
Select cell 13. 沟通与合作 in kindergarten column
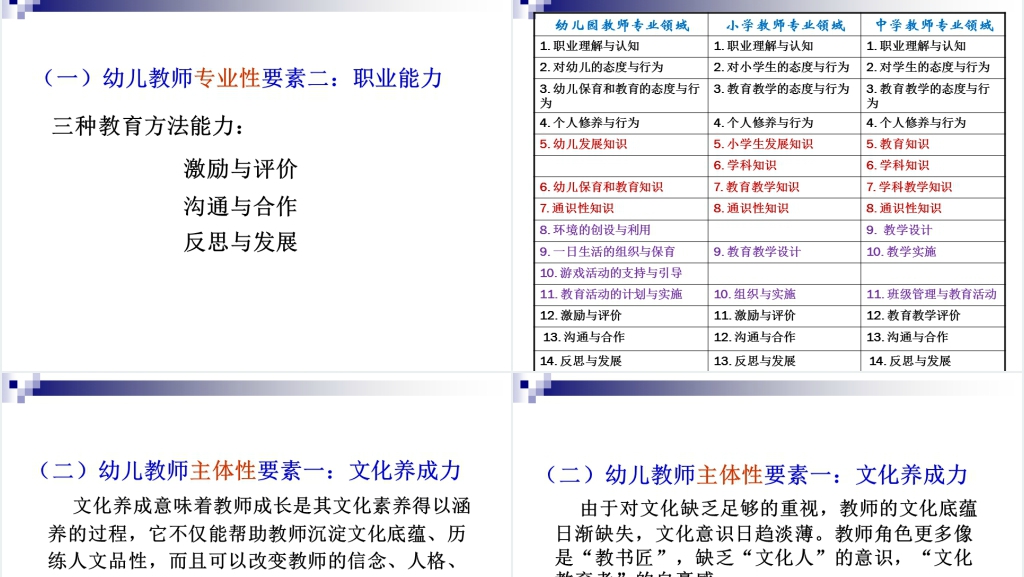pyautogui.click(x=622, y=337)
